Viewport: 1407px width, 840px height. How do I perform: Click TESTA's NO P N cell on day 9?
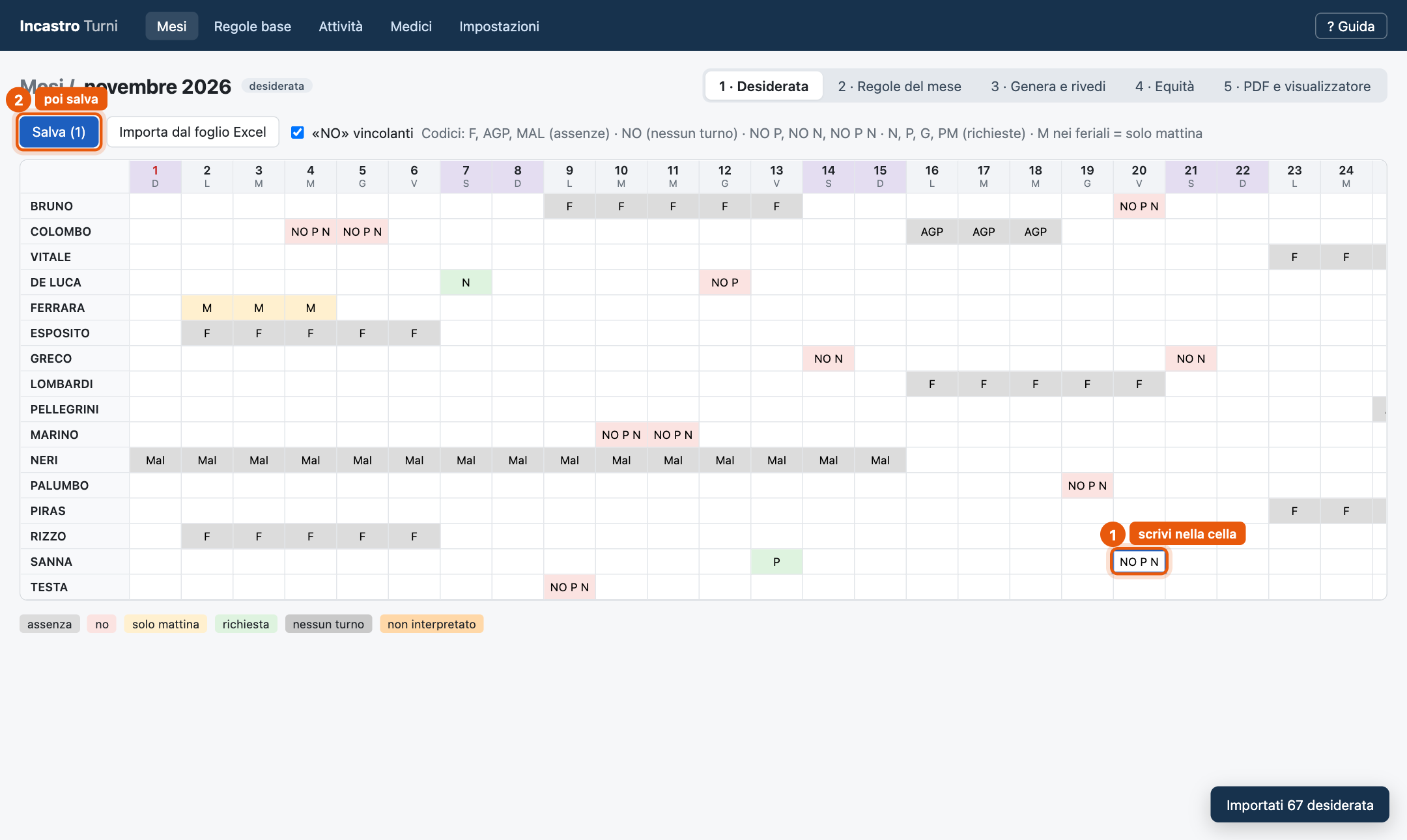tap(569, 587)
